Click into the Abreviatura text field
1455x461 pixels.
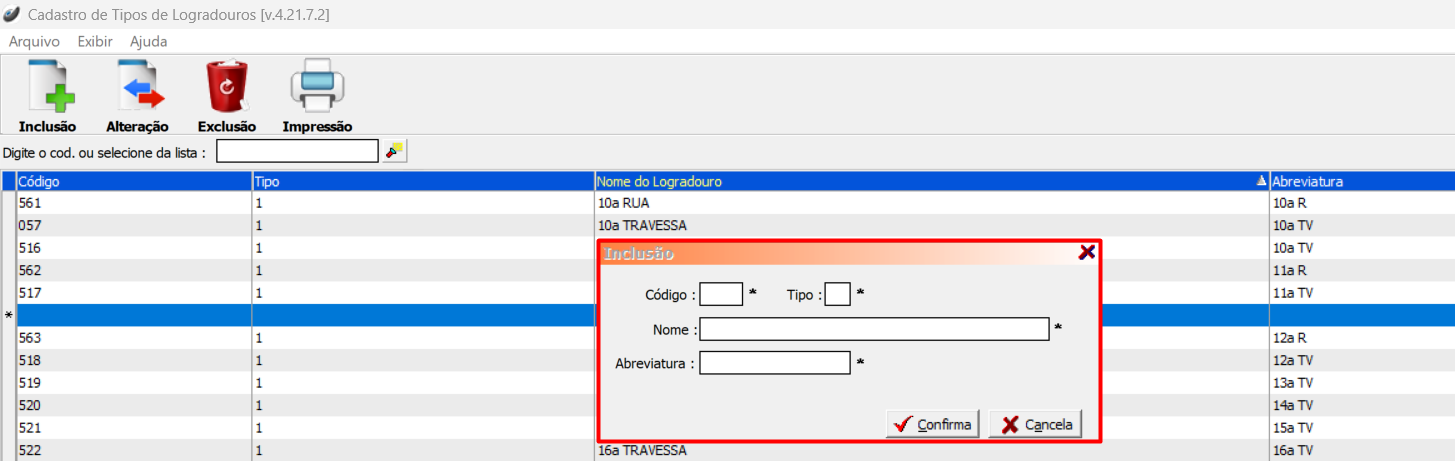tap(774, 363)
